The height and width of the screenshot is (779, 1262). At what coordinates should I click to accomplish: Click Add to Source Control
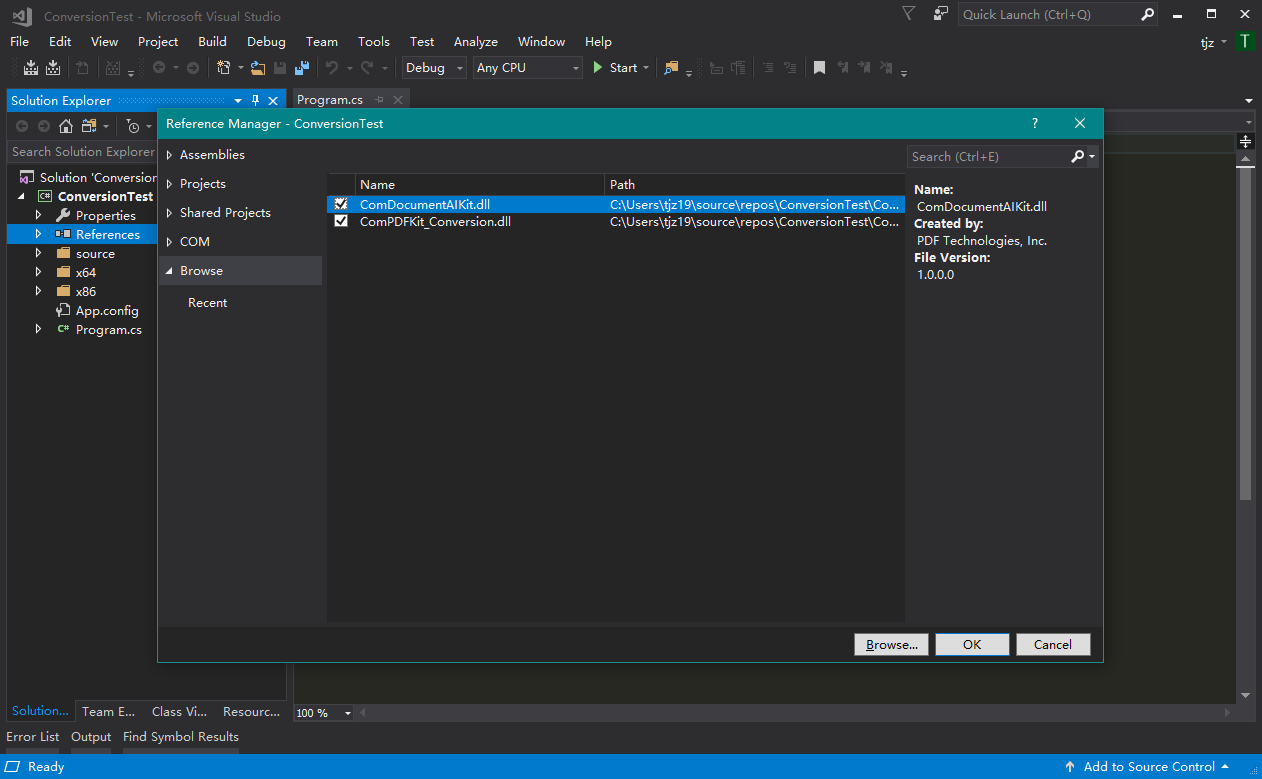[x=1149, y=767]
